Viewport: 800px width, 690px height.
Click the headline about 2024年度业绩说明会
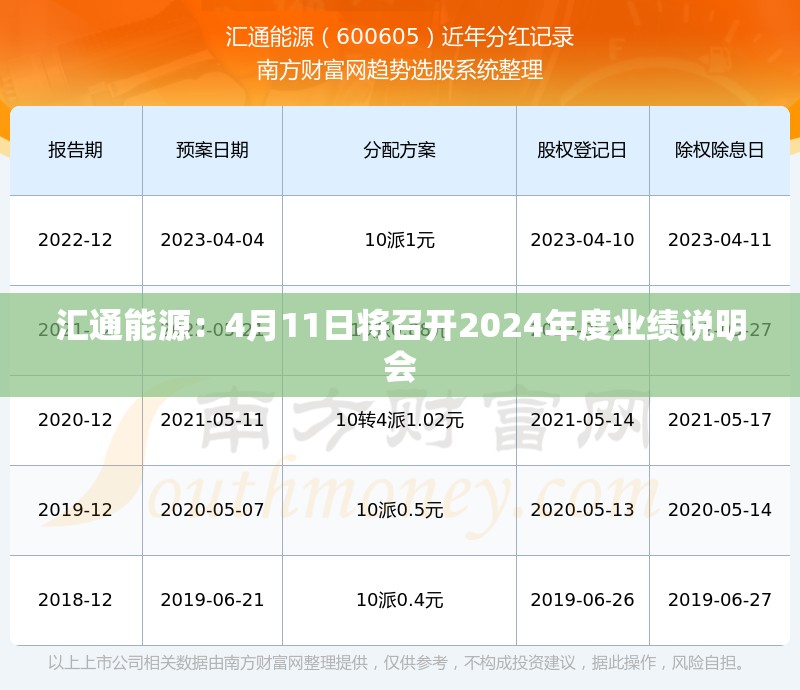click(x=401, y=346)
